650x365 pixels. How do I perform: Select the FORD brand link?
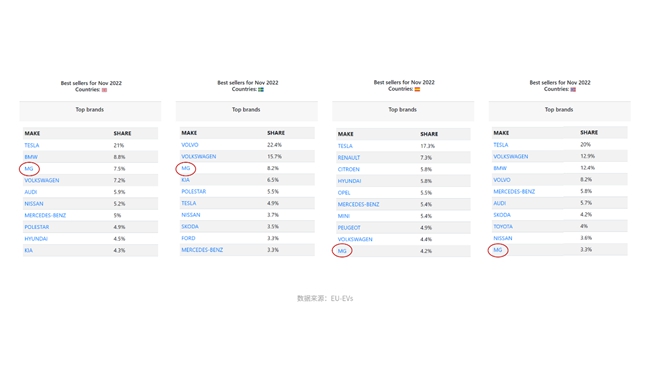coord(188,238)
